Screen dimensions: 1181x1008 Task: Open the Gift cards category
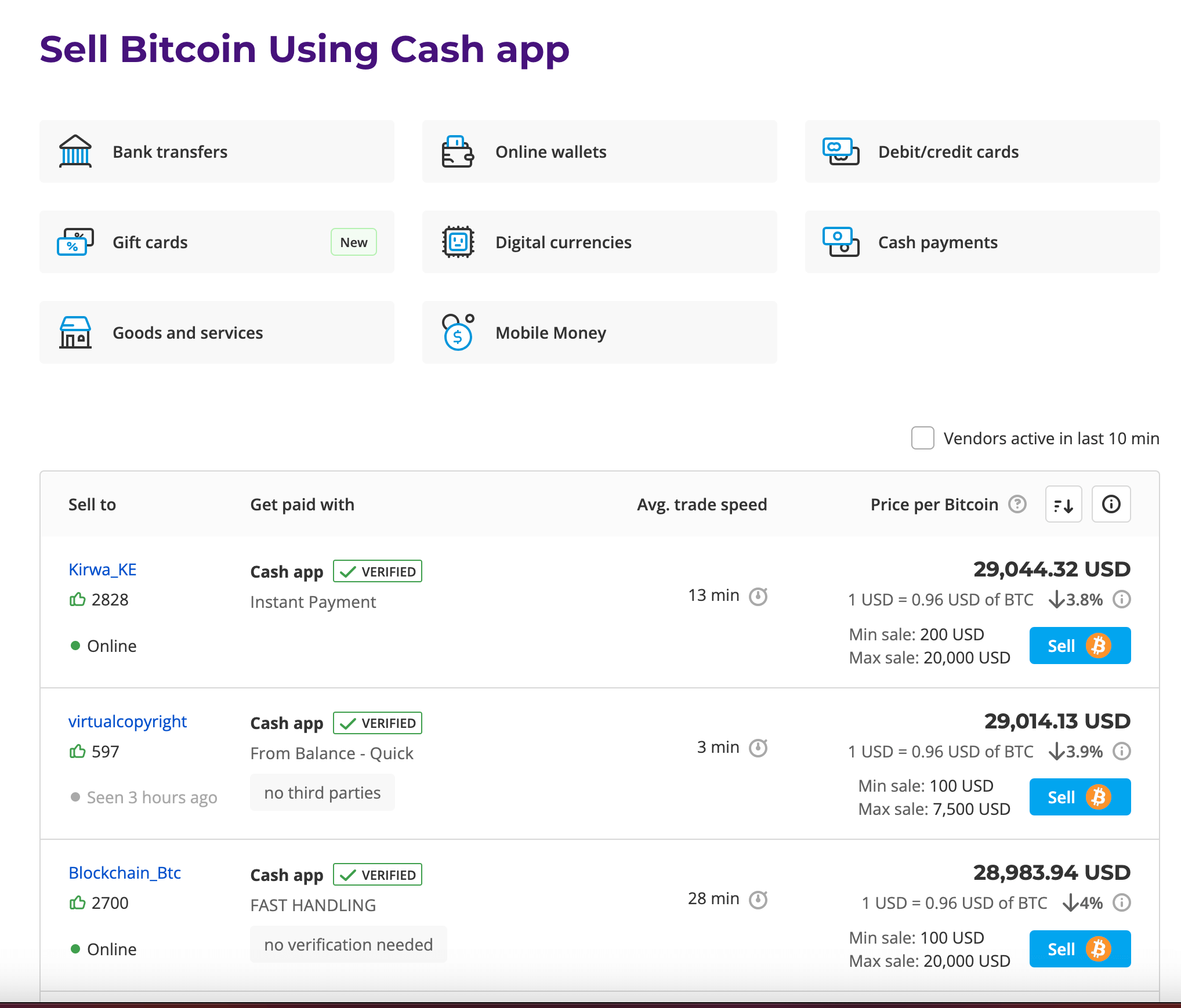point(217,242)
